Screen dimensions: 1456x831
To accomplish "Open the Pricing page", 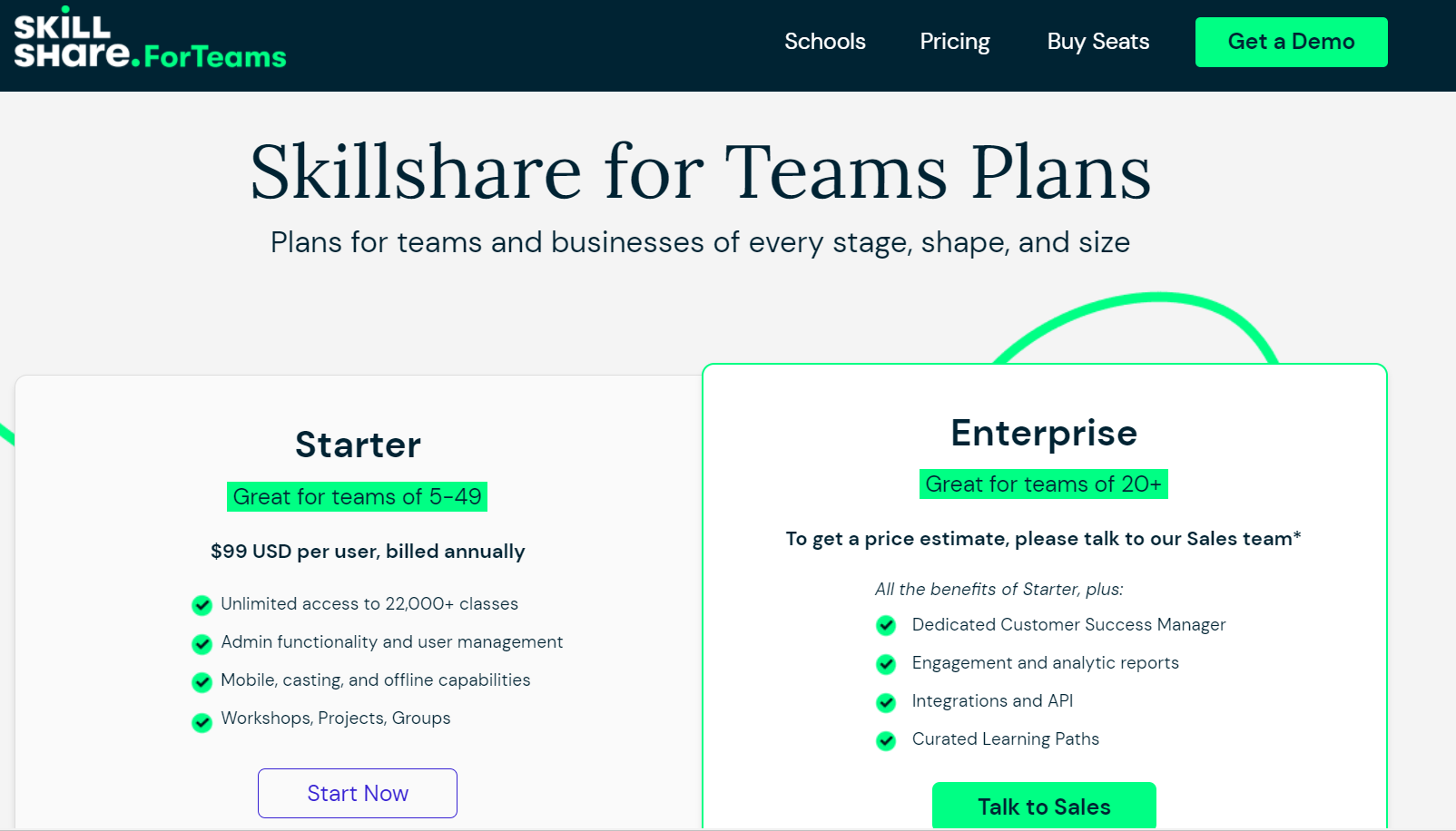I will click(x=954, y=42).
